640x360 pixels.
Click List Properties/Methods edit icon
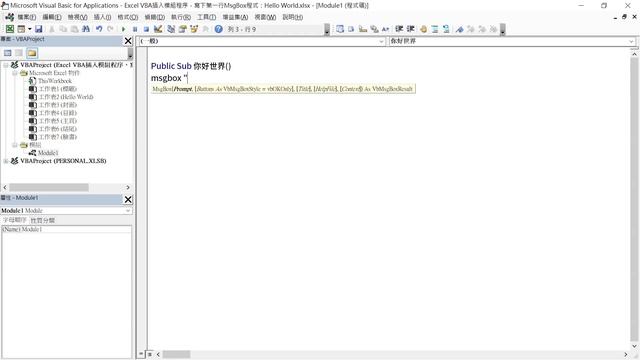pos(340,29)
